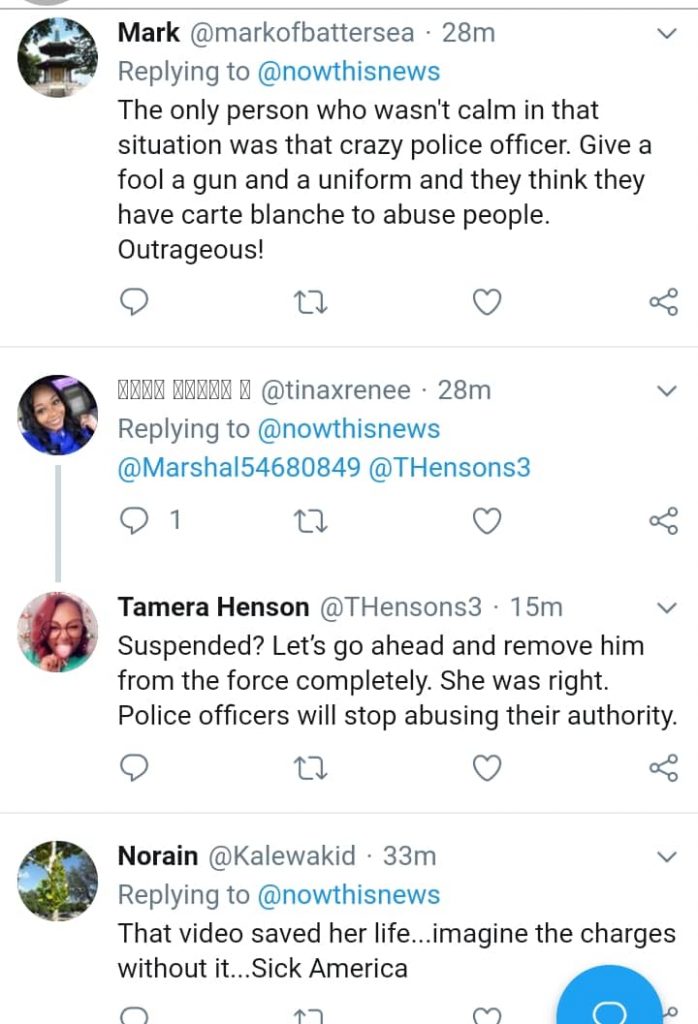Expand options for tinaxrenee's tweet
The width and height of the screenshot is (698, 1024).
point(667,389)
